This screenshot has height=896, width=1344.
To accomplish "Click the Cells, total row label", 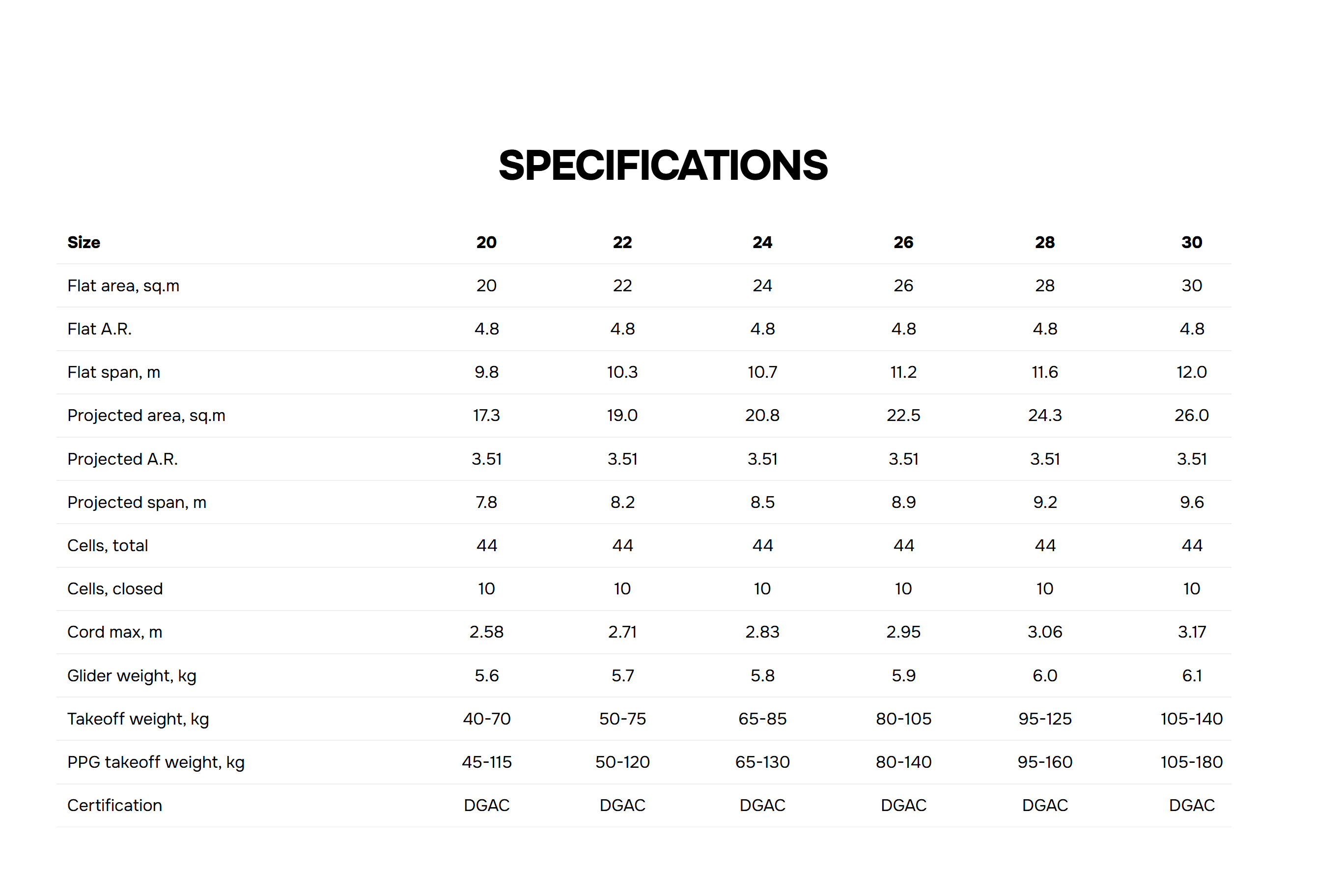I will 108,546.
